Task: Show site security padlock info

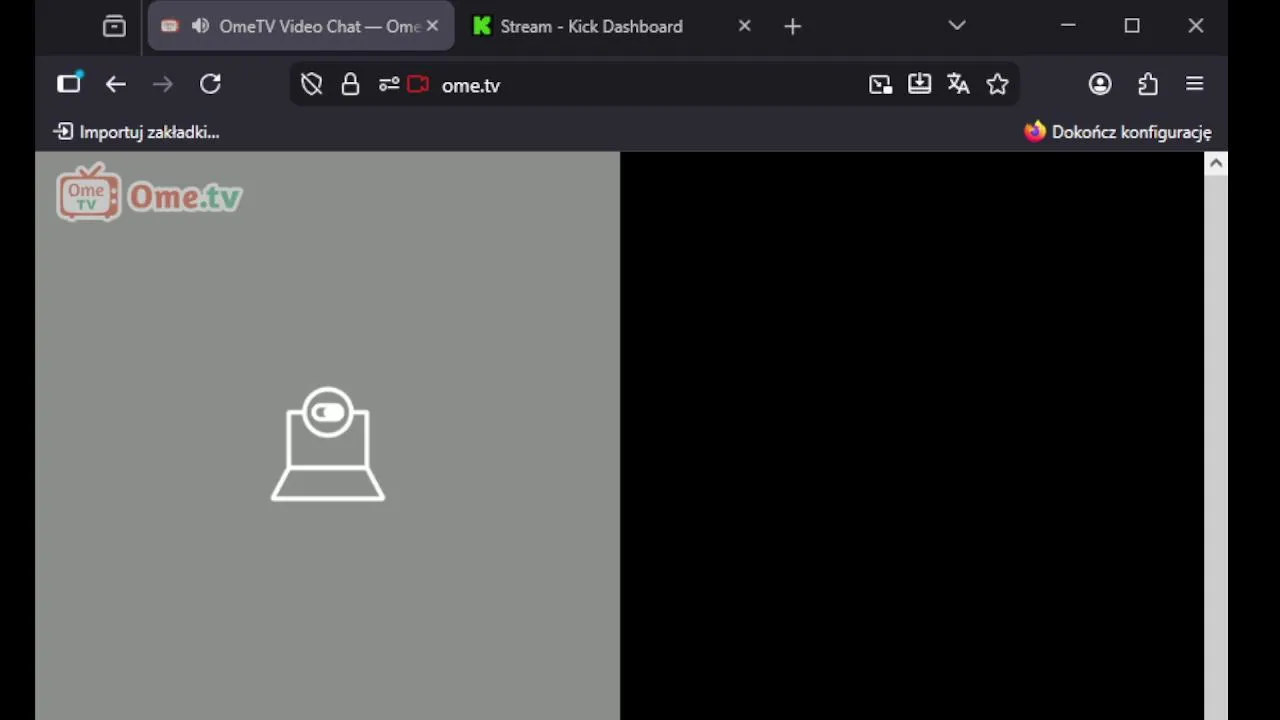Action: pyautogui.click(x=350, y=85)
